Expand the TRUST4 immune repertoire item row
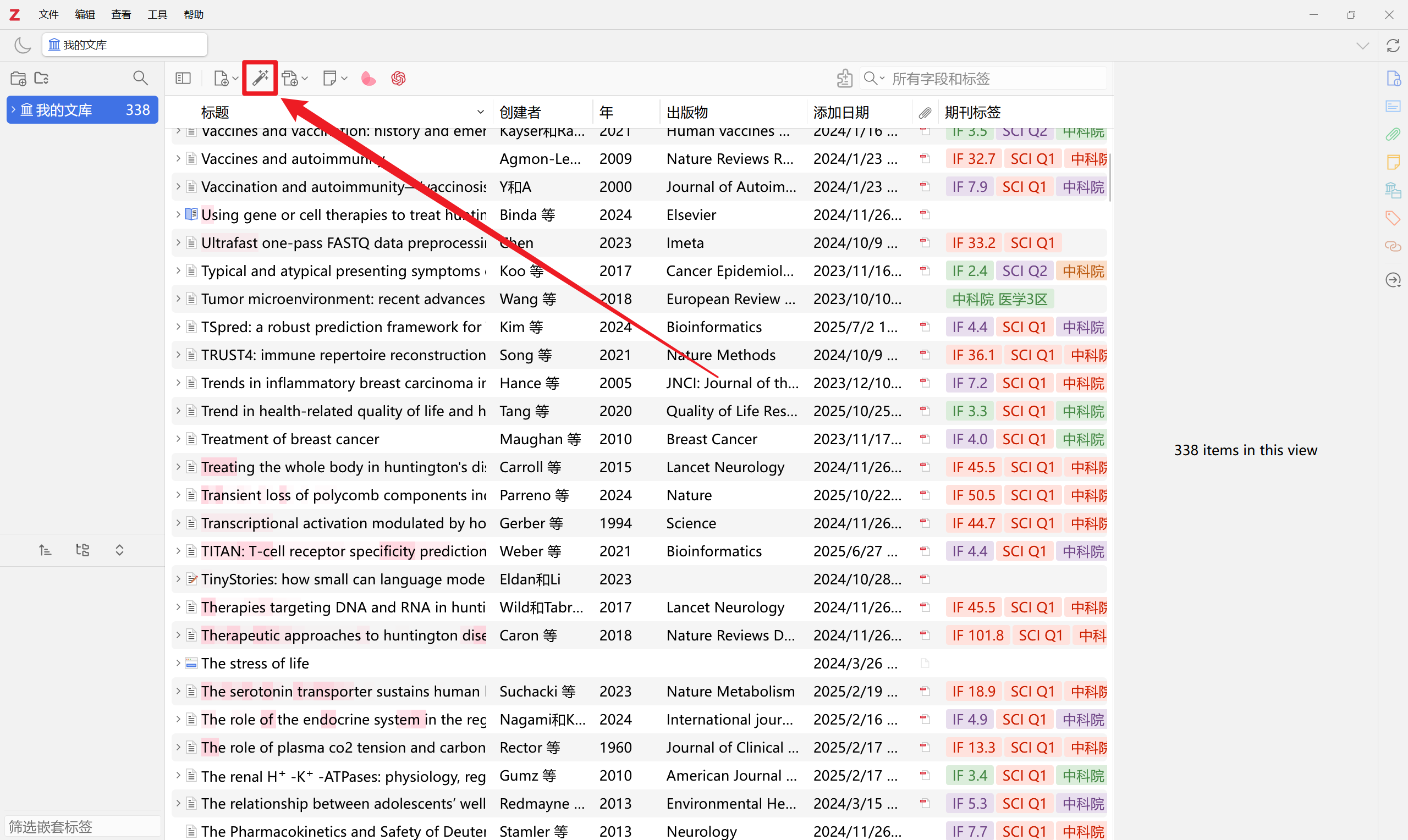The height and width of the screenshot is (840, 1408). (178, 355)
